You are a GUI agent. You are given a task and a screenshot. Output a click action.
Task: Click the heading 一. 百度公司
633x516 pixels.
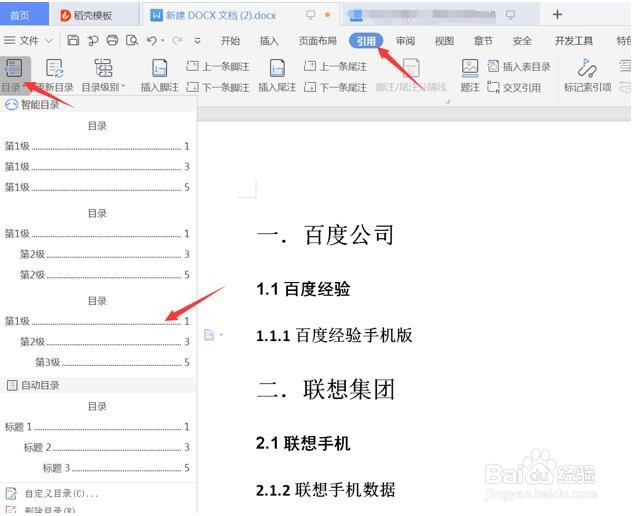coord(325,235)
